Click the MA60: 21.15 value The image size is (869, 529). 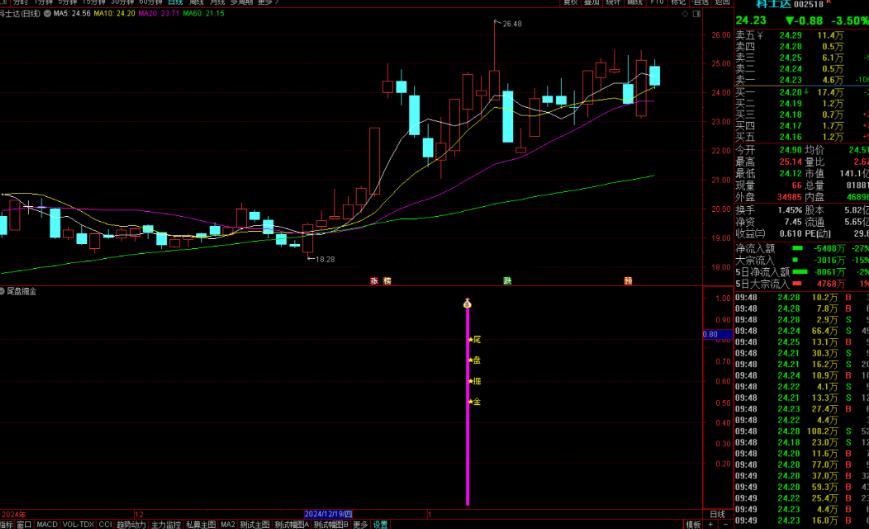203,13
